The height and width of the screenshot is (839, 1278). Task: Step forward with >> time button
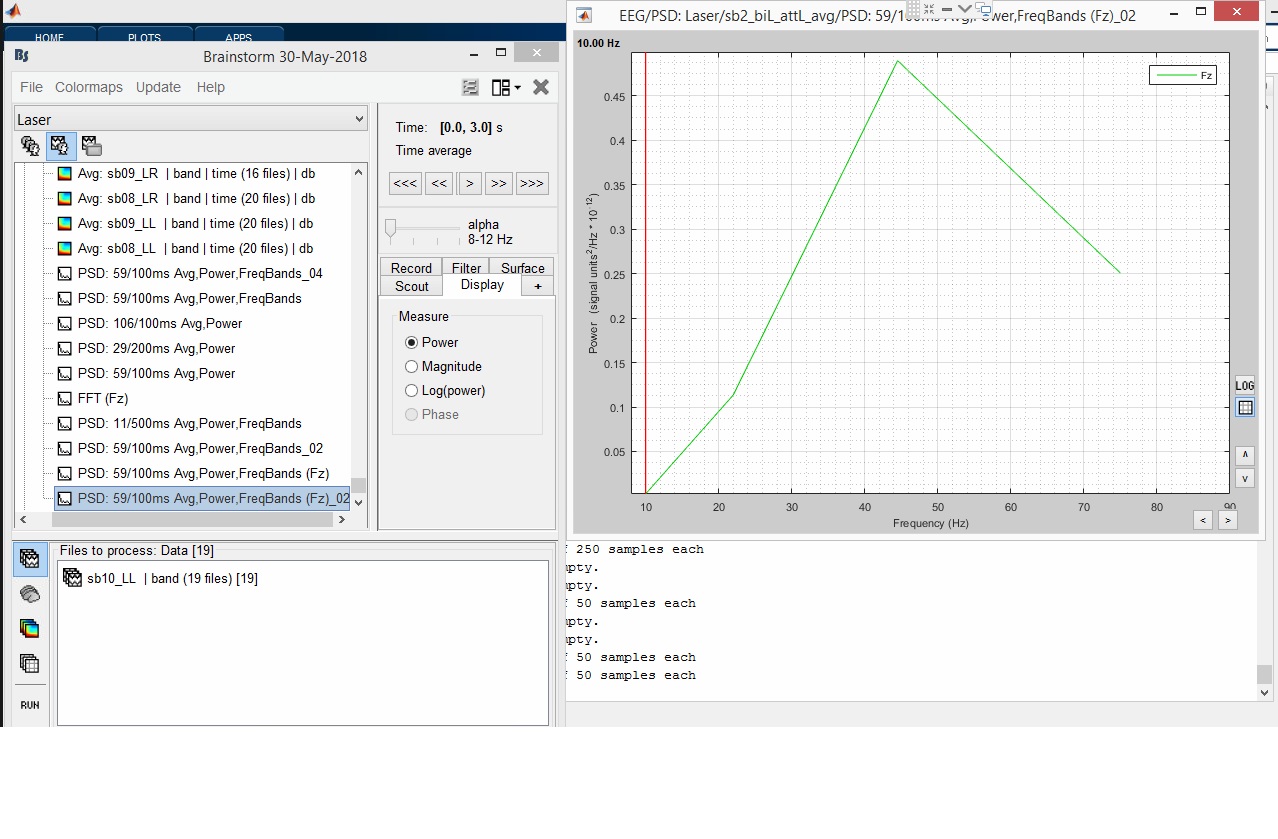[x=499, y=183]
